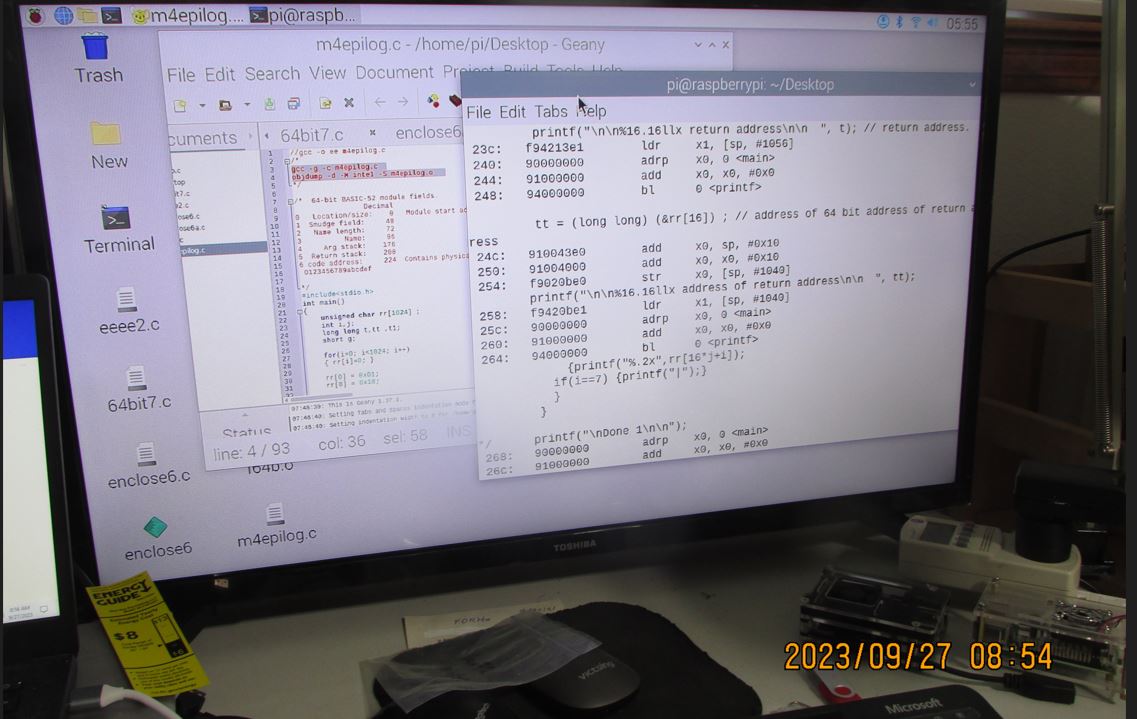Open the file manager from the panel
The width and height of the screenshot is (1137, 719).
(x=87, y=15)
